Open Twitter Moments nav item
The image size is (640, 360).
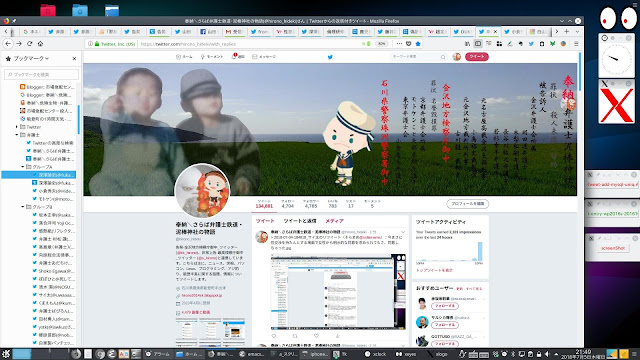pos(212,57)
